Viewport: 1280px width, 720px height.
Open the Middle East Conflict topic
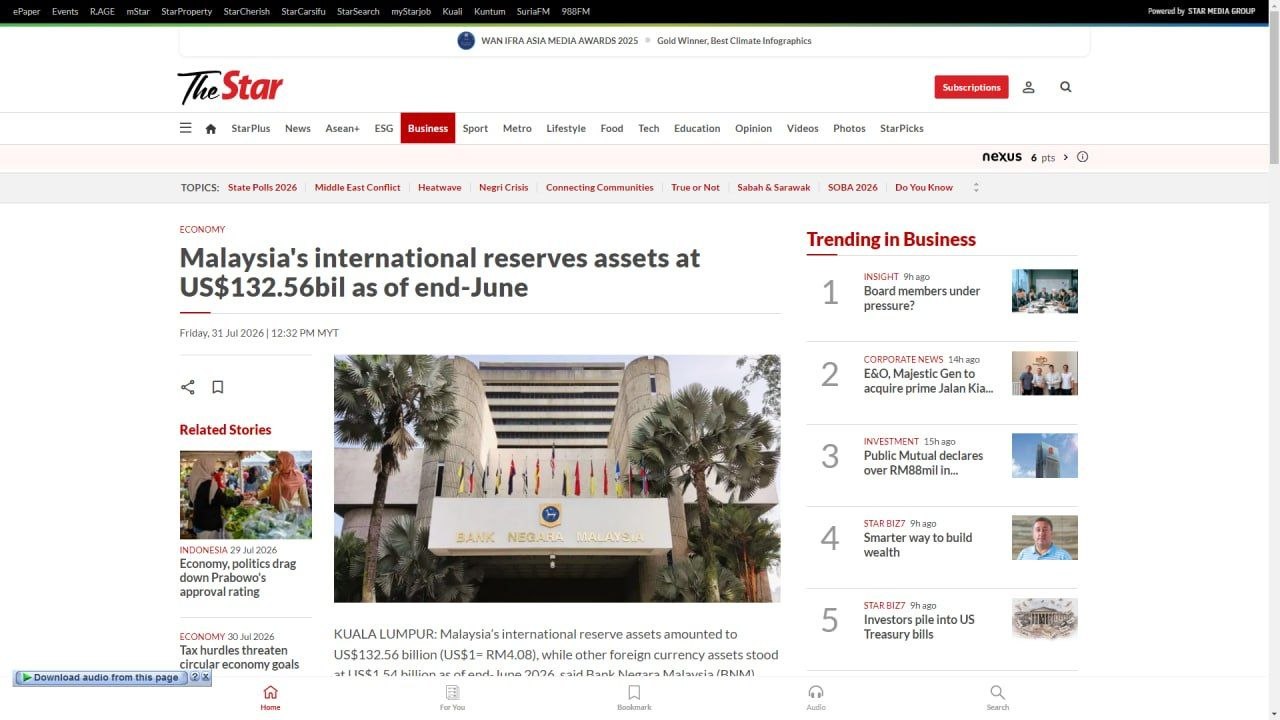pyautogui.click(x=357, y=187)
